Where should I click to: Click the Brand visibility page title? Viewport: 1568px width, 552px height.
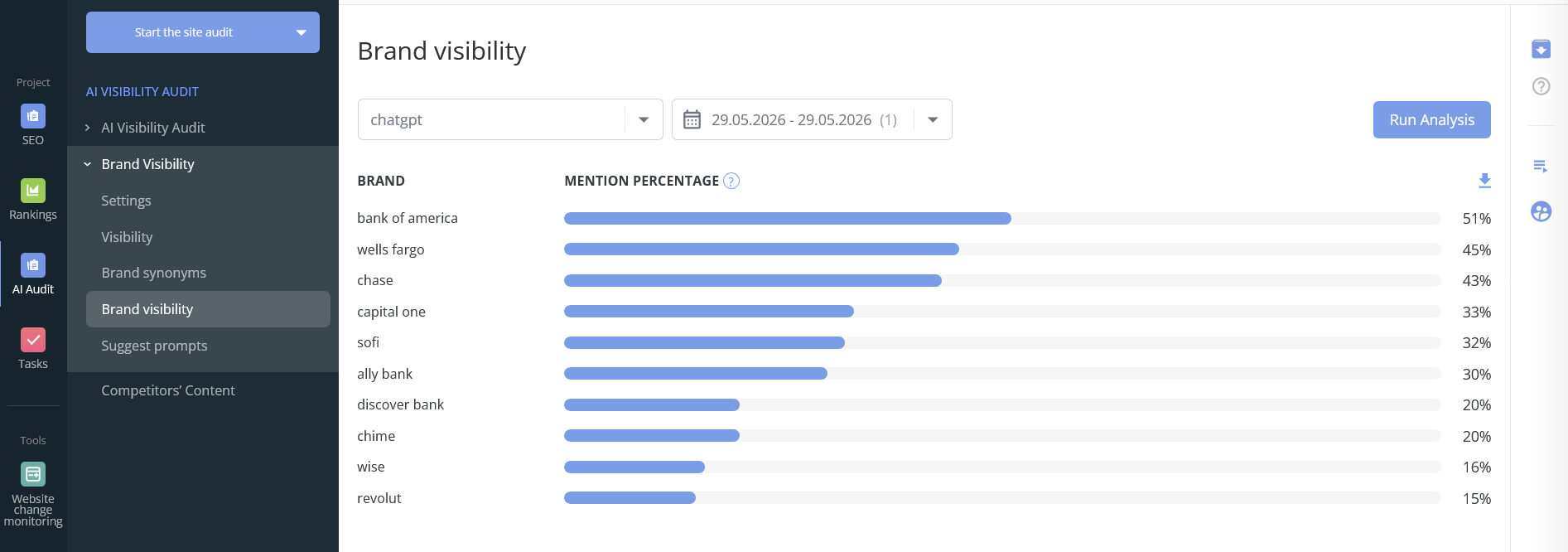pyautogui.click(x=441, y=51)
